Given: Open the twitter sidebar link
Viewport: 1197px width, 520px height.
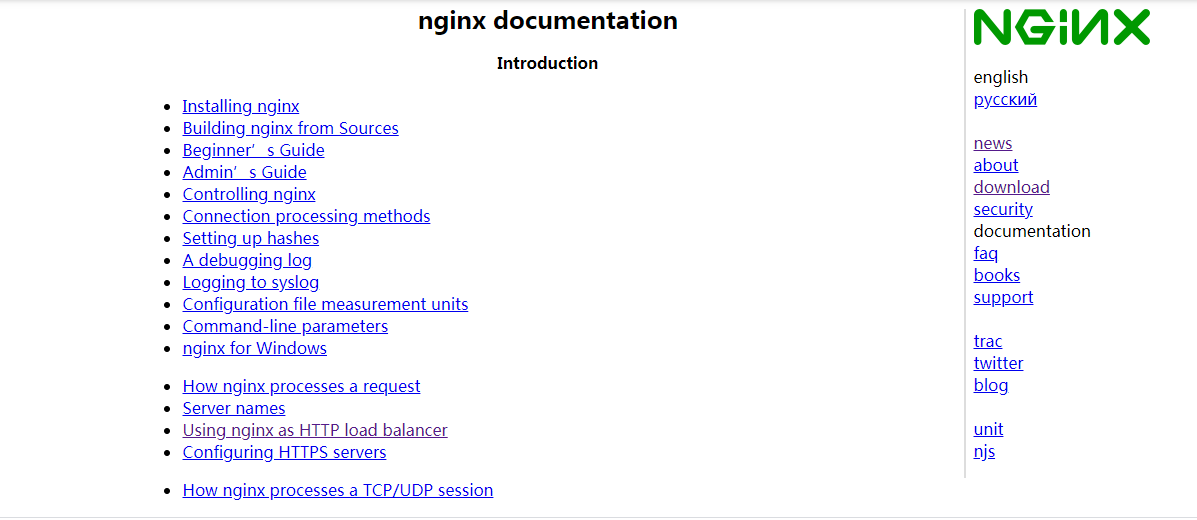Looking at the screenshot, I should click(x=998, y=363).
